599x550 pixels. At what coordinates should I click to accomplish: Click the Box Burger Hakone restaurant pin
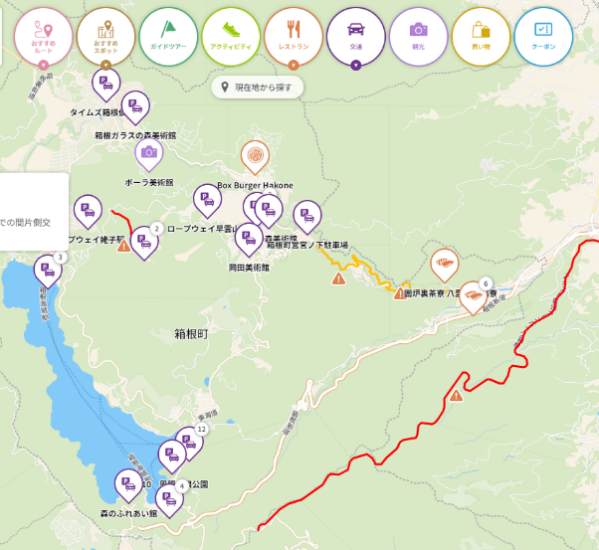[255, 156]
